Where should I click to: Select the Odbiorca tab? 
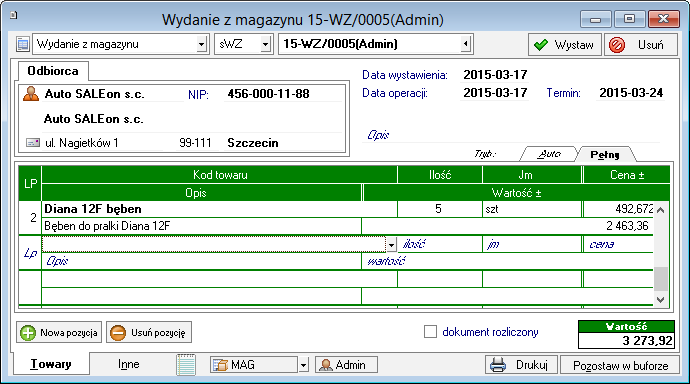pyautogui.click(x=53, y=71)
